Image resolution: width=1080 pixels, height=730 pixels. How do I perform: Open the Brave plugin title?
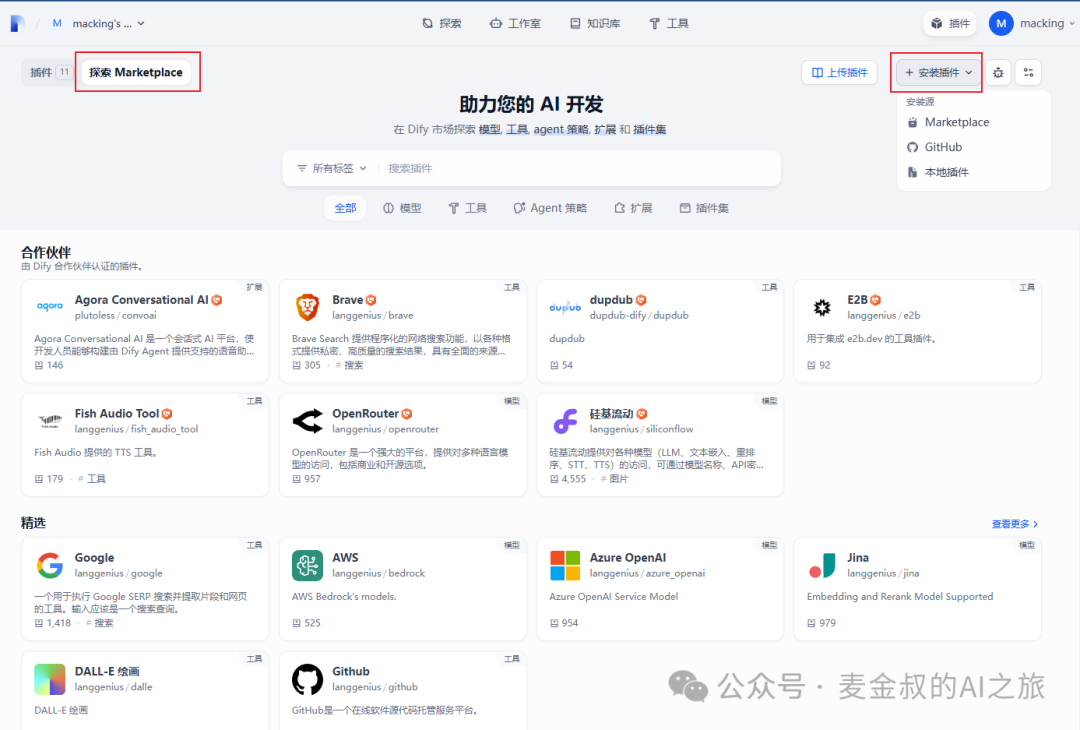347,300
